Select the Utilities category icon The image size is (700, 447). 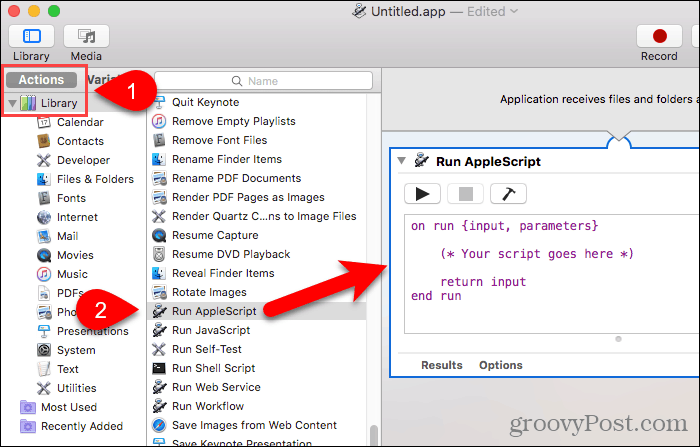[x=44, y=388]
